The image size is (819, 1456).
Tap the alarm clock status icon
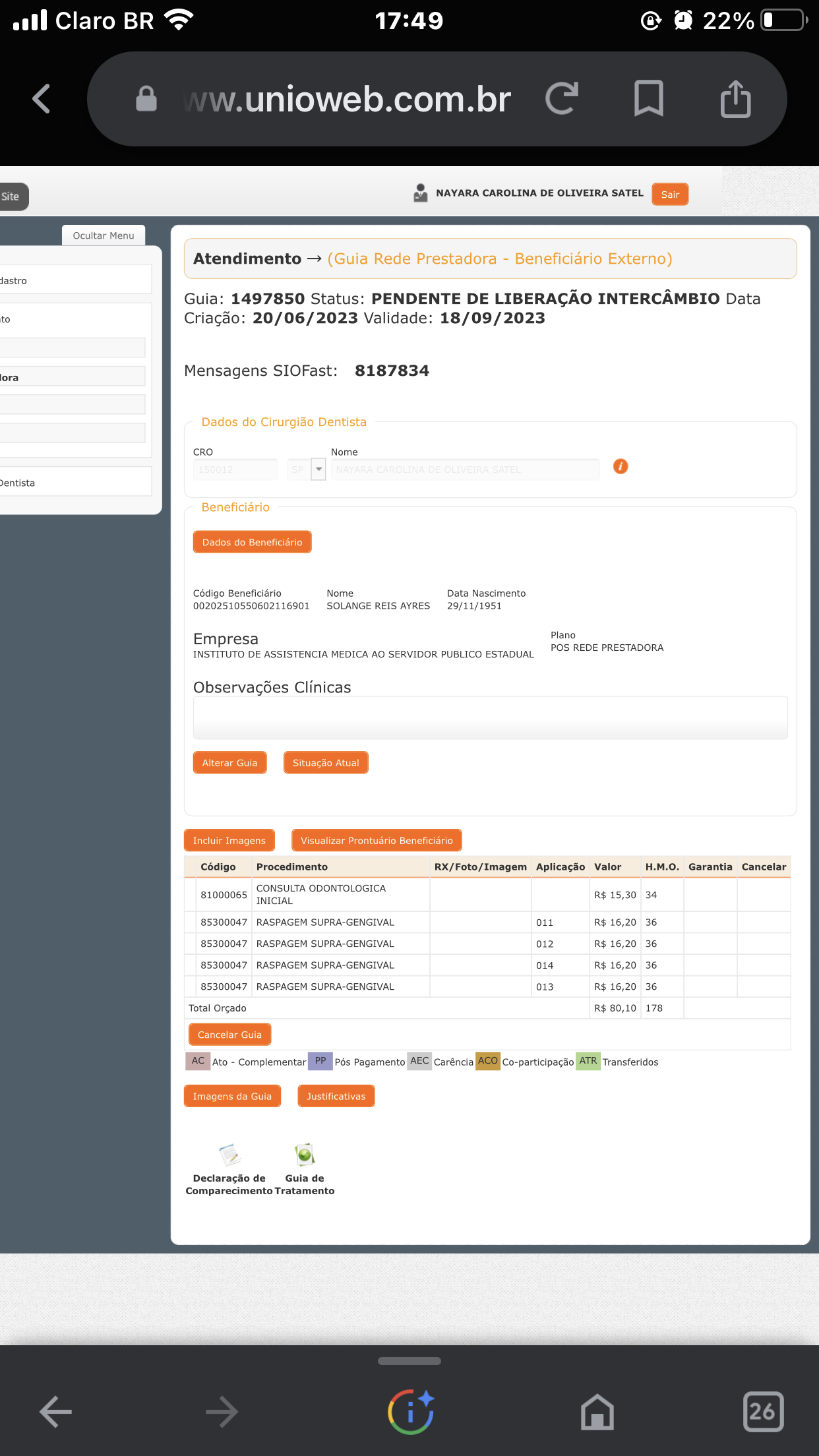(x=684, y=20)
